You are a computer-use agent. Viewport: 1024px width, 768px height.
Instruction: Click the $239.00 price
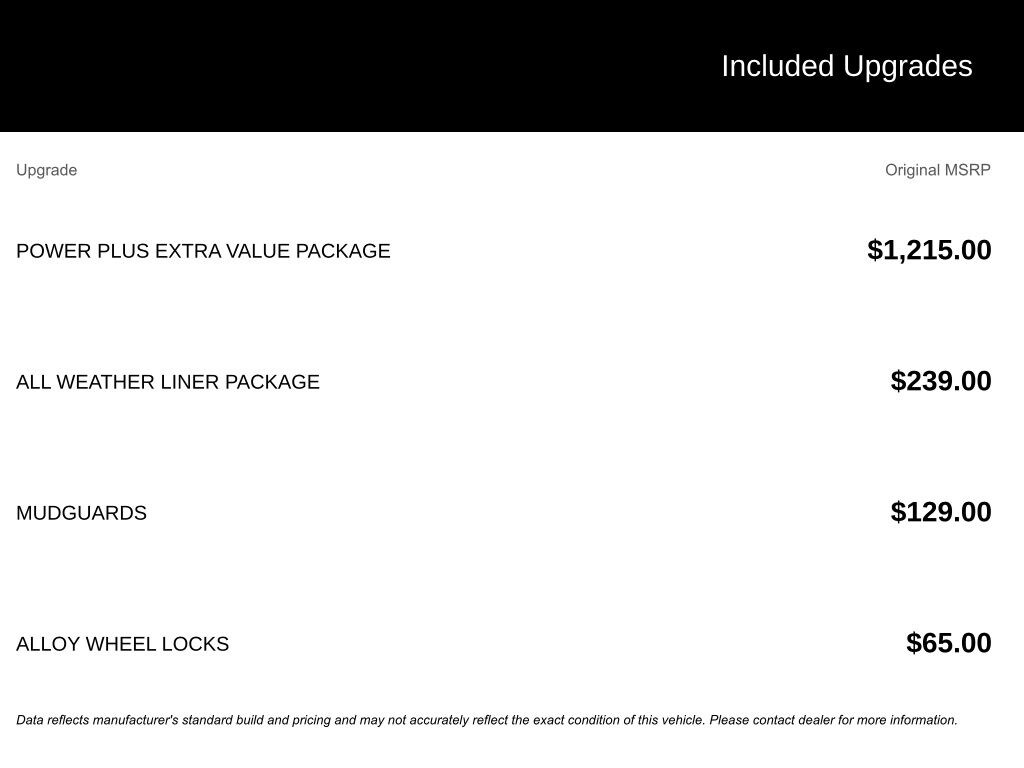pyautogui.click(x=941, y=381)
